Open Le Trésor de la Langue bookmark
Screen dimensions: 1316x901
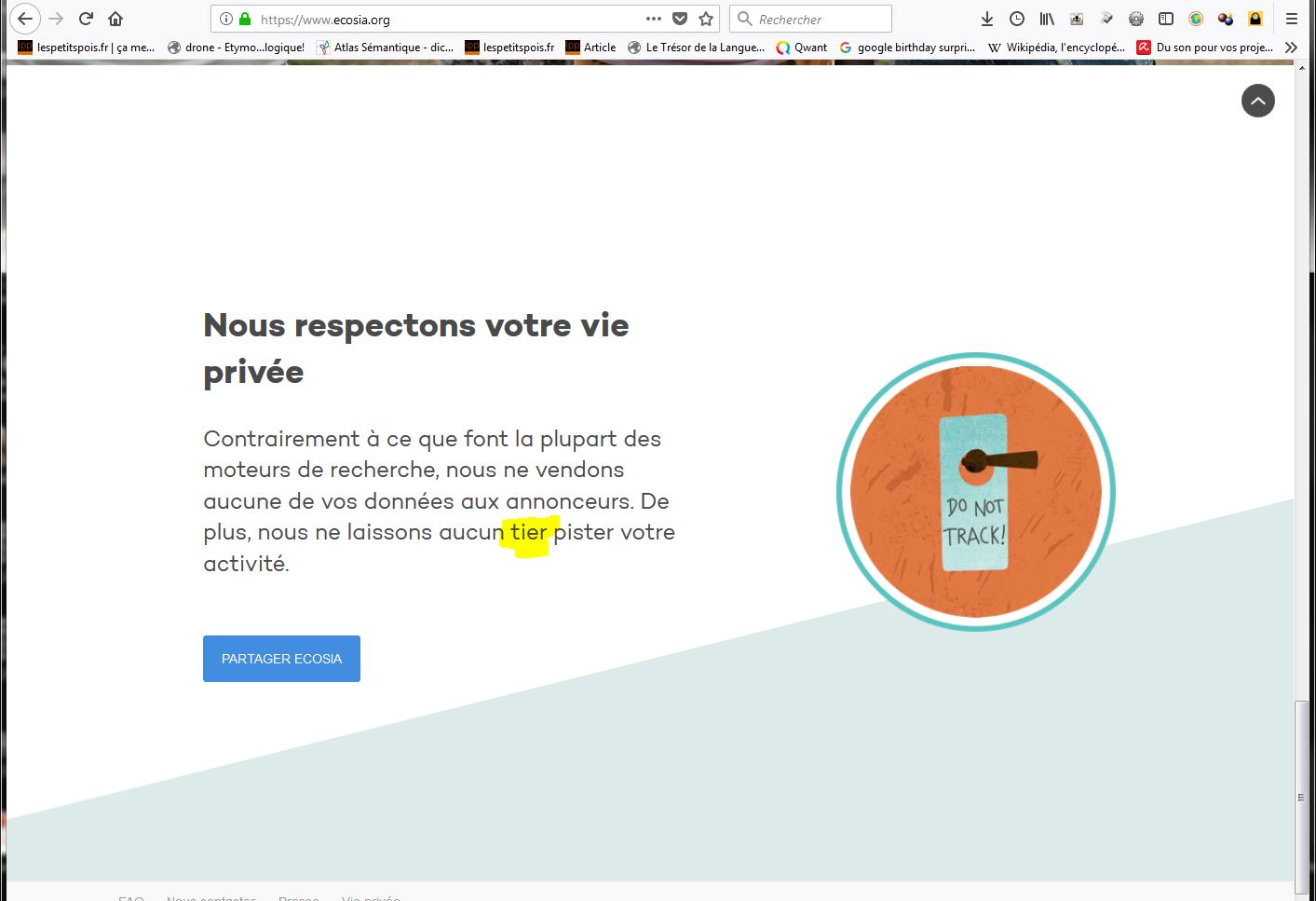(x=696, y=48)
